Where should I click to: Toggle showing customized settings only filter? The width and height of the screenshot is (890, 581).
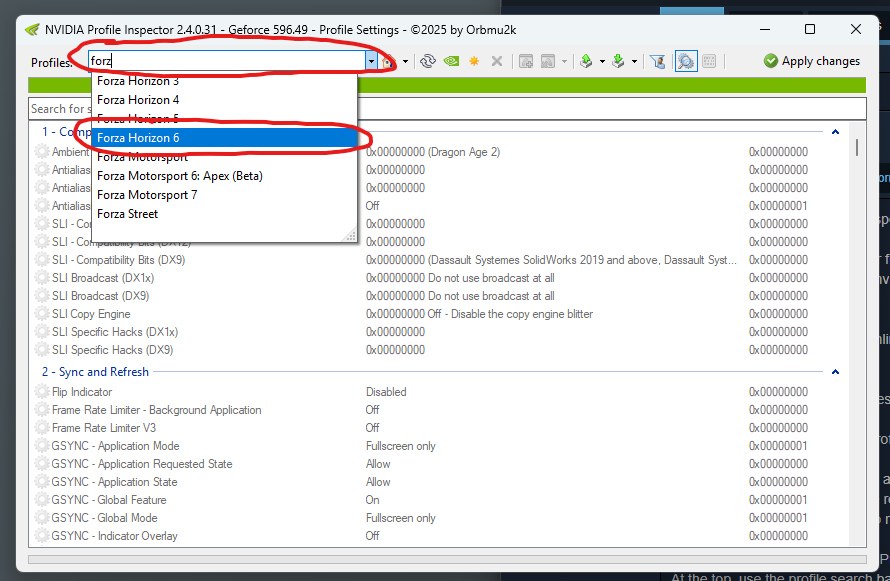[658, 61]
